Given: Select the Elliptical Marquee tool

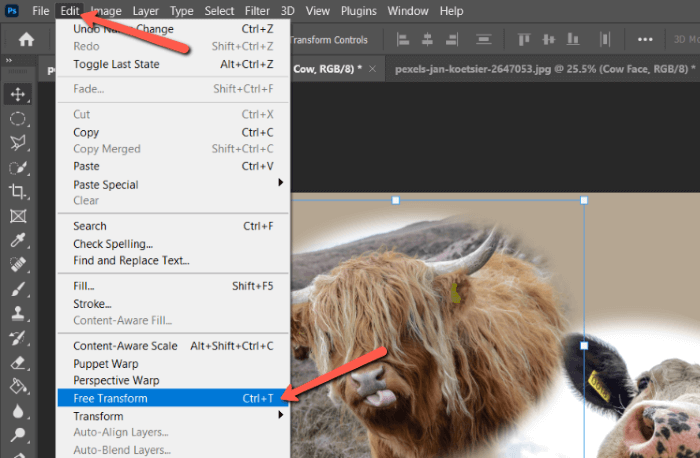Looking at the screenshot, I should [17, 118].
